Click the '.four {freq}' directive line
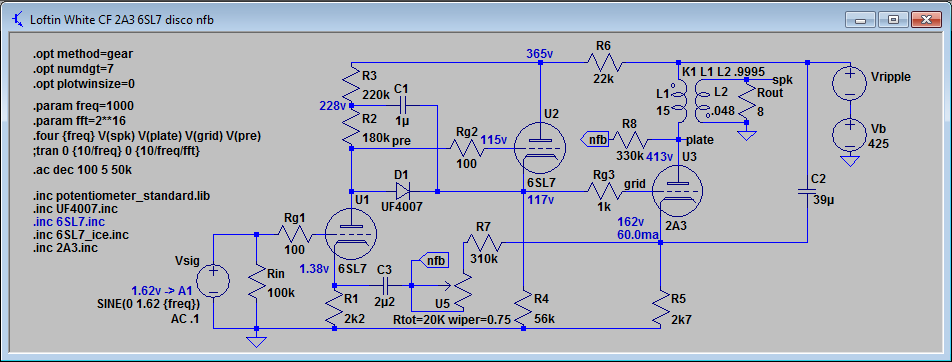 pos(147,137)
